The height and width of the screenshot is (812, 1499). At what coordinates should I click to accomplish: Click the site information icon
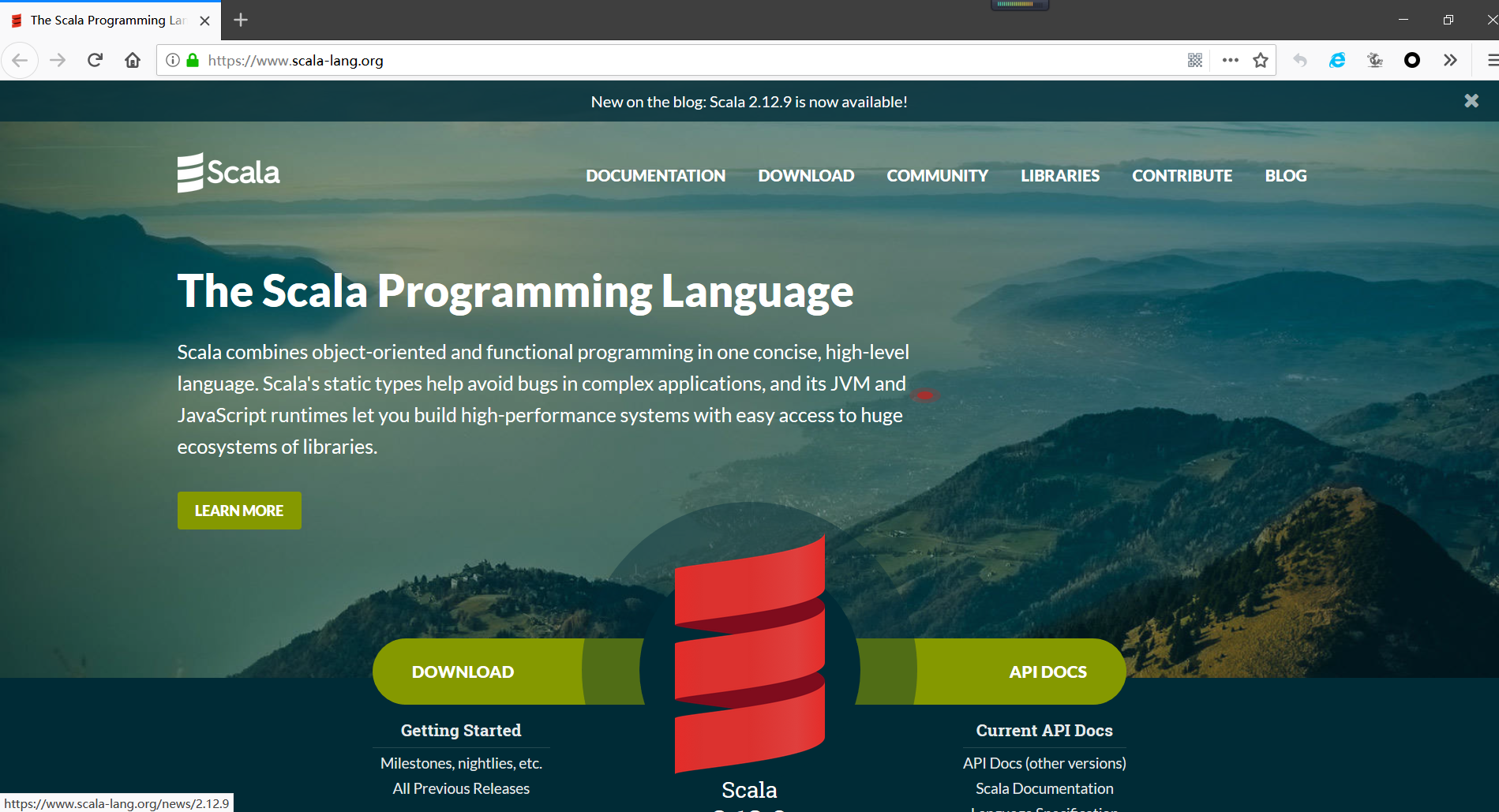tap(172, 60)
